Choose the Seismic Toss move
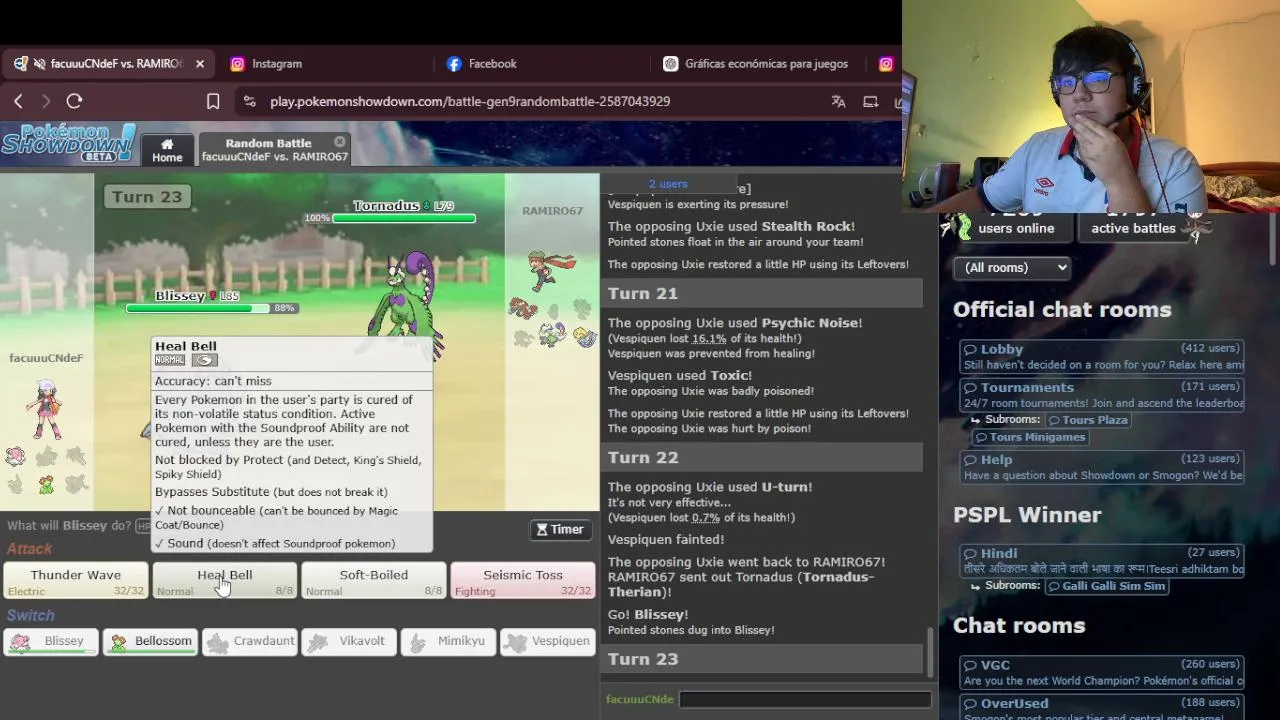Viewport: 1280px width, 720px height. tap(522, 581)
